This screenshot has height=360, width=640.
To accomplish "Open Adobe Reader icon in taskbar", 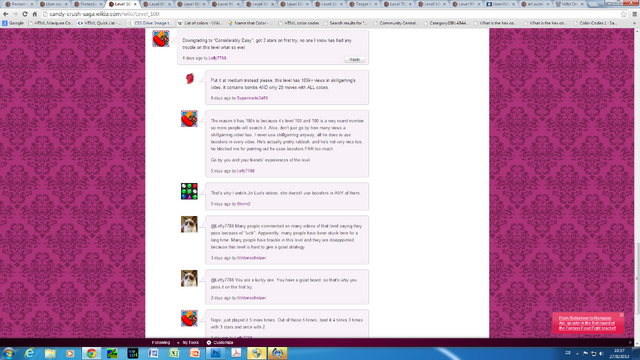I will (x=236, y=353).
